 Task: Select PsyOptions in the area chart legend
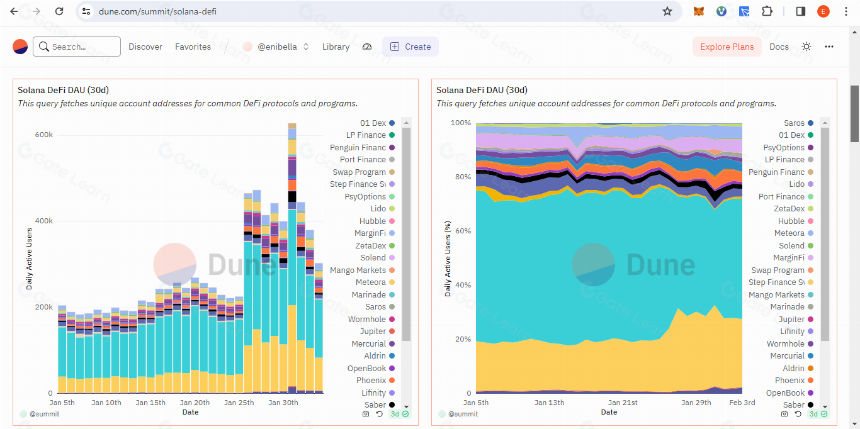coord(789,148)
